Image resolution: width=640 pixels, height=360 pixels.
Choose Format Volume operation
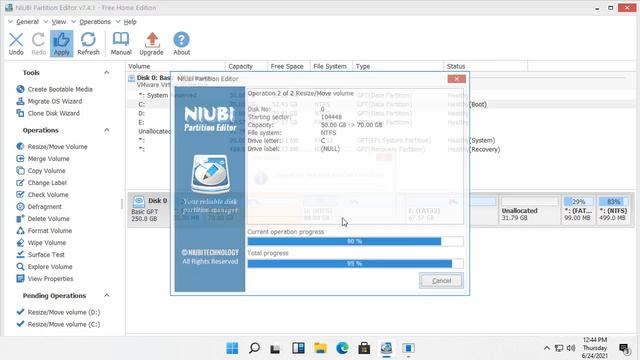point(44,231)
